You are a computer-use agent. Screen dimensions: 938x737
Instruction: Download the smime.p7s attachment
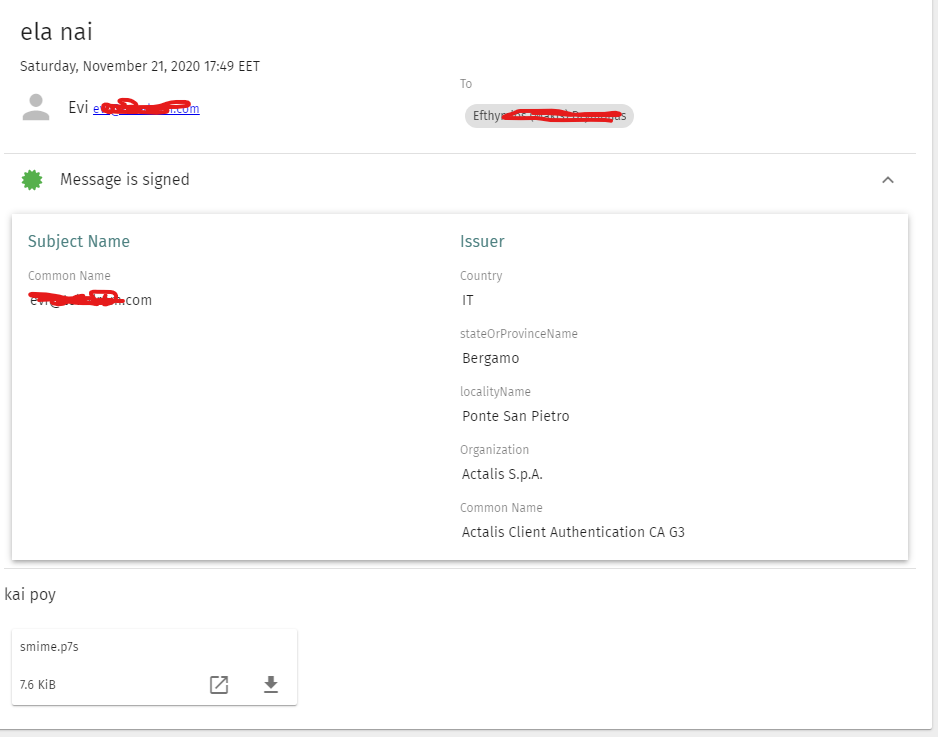(270, 685)
